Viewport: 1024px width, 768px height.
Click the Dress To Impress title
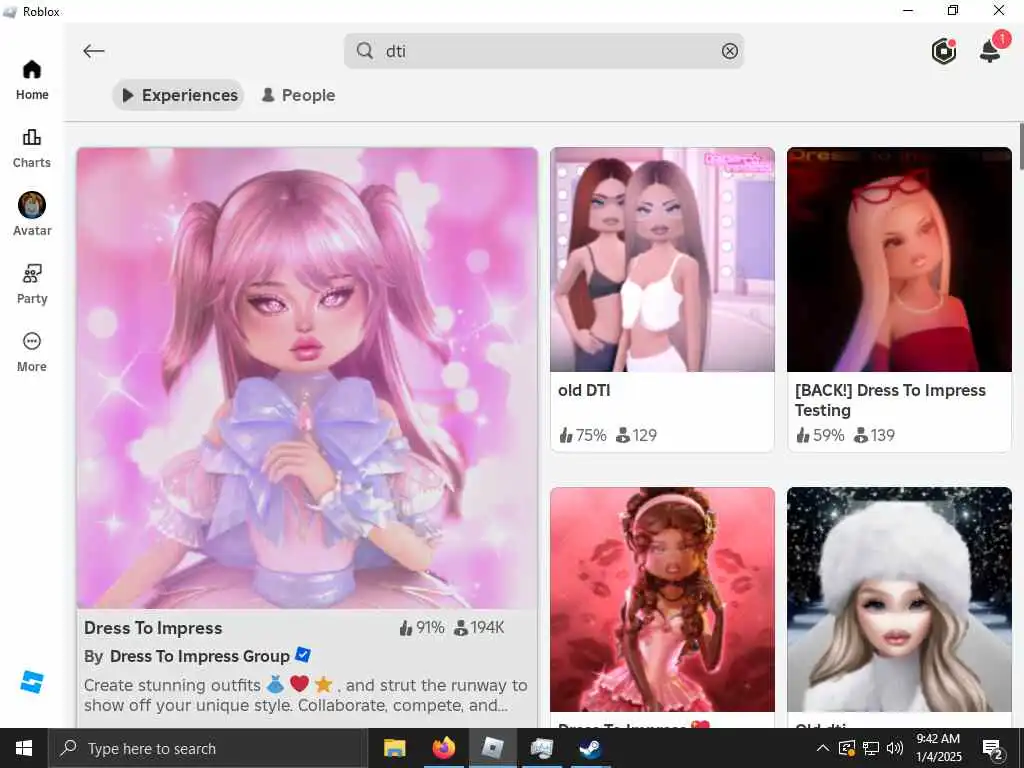[153, 628]
